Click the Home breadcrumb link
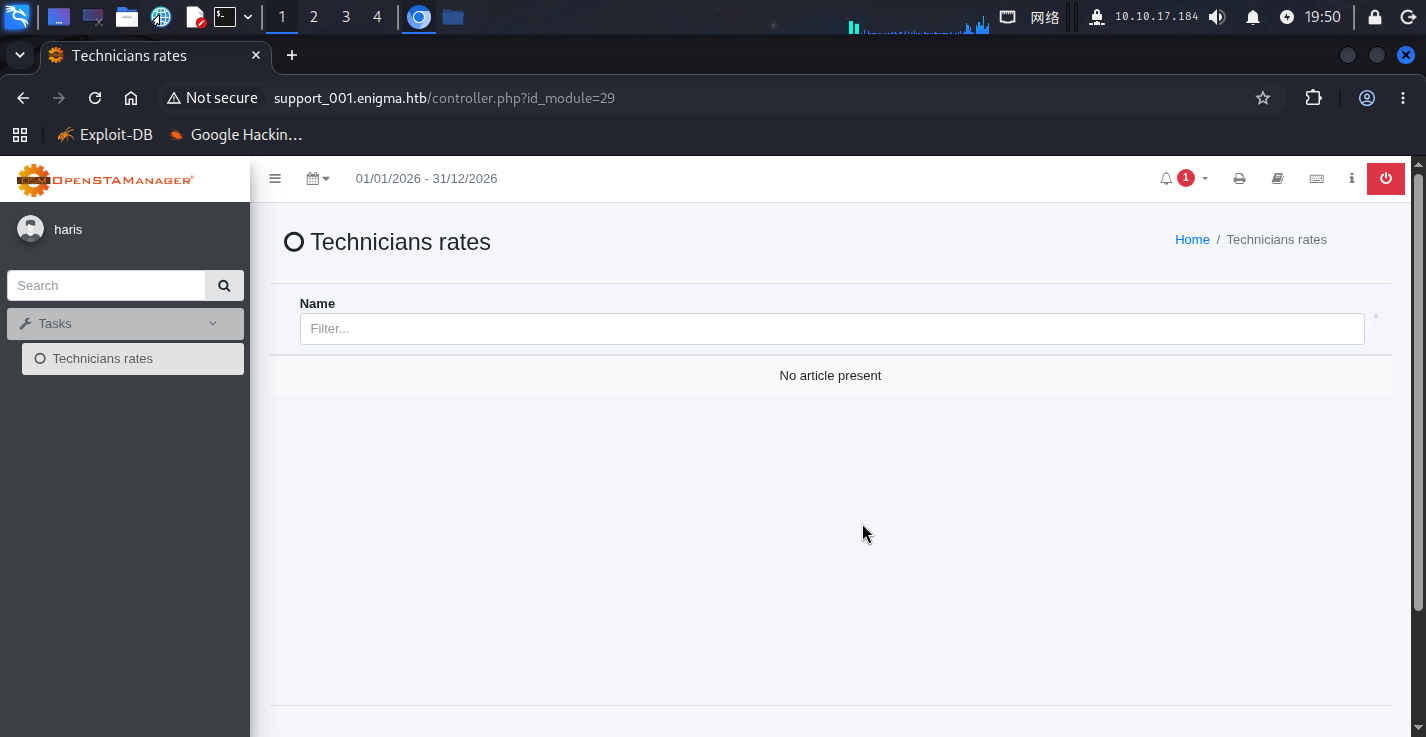Viewport: 1426px width, 737px height. (x=1192, y=240)
